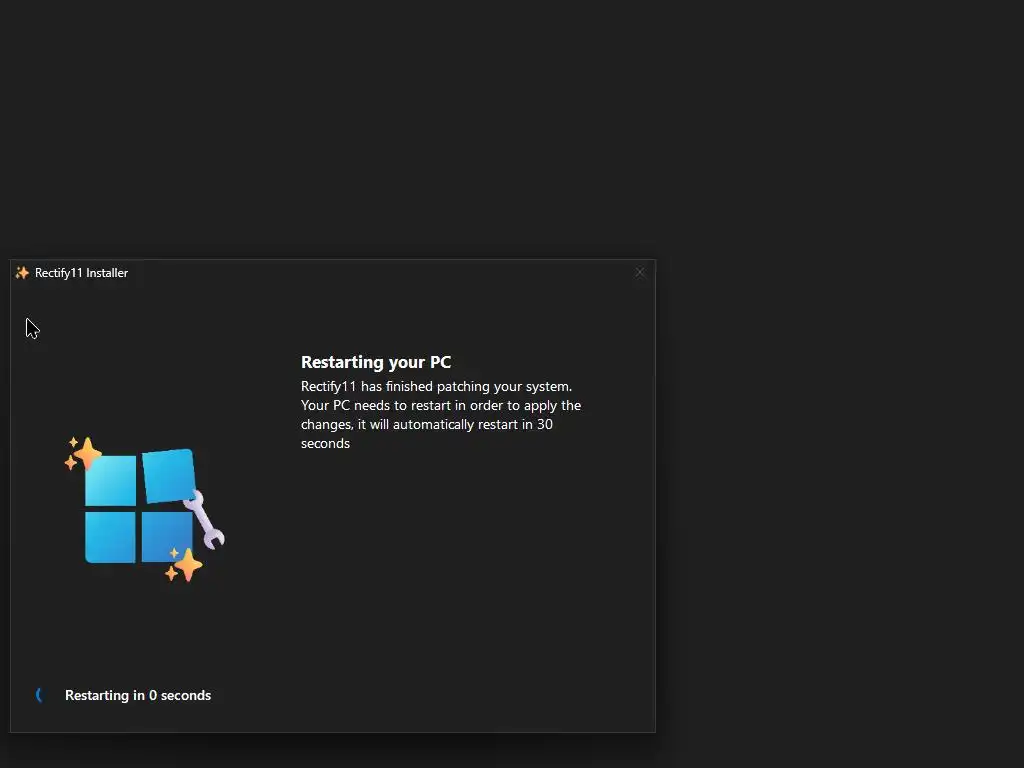The width and height of the screenshot is (1024, 768).
Task: Click the 'Rectify11 has finished patching' paragraph
Action: [441, 415]
